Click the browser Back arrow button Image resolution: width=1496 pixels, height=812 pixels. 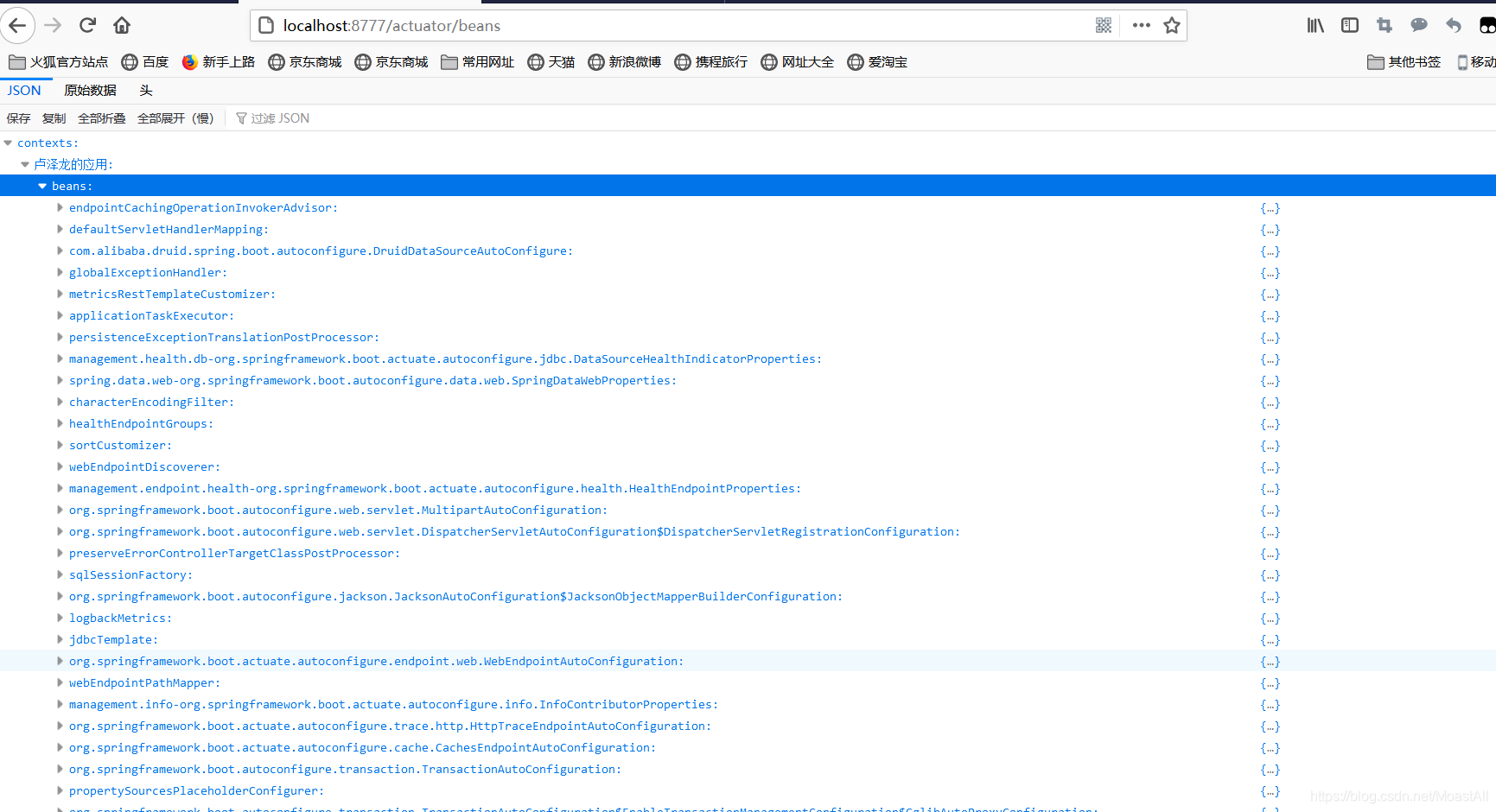point(17,25)
